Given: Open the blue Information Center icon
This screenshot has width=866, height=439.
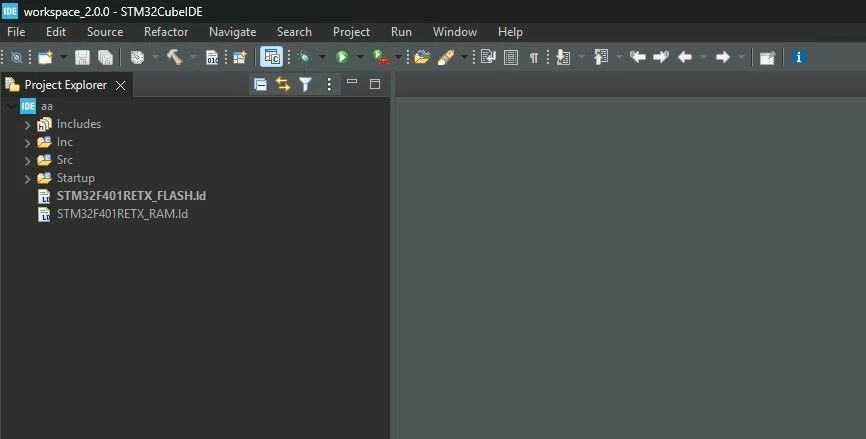Looking at the screenshot, I should coord(798,57).
